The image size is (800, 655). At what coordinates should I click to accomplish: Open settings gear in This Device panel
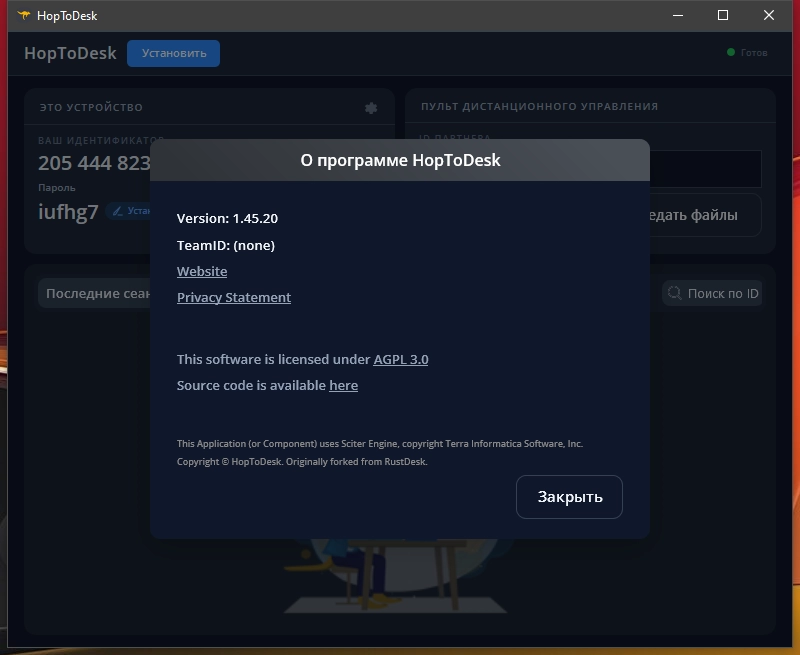371,108
